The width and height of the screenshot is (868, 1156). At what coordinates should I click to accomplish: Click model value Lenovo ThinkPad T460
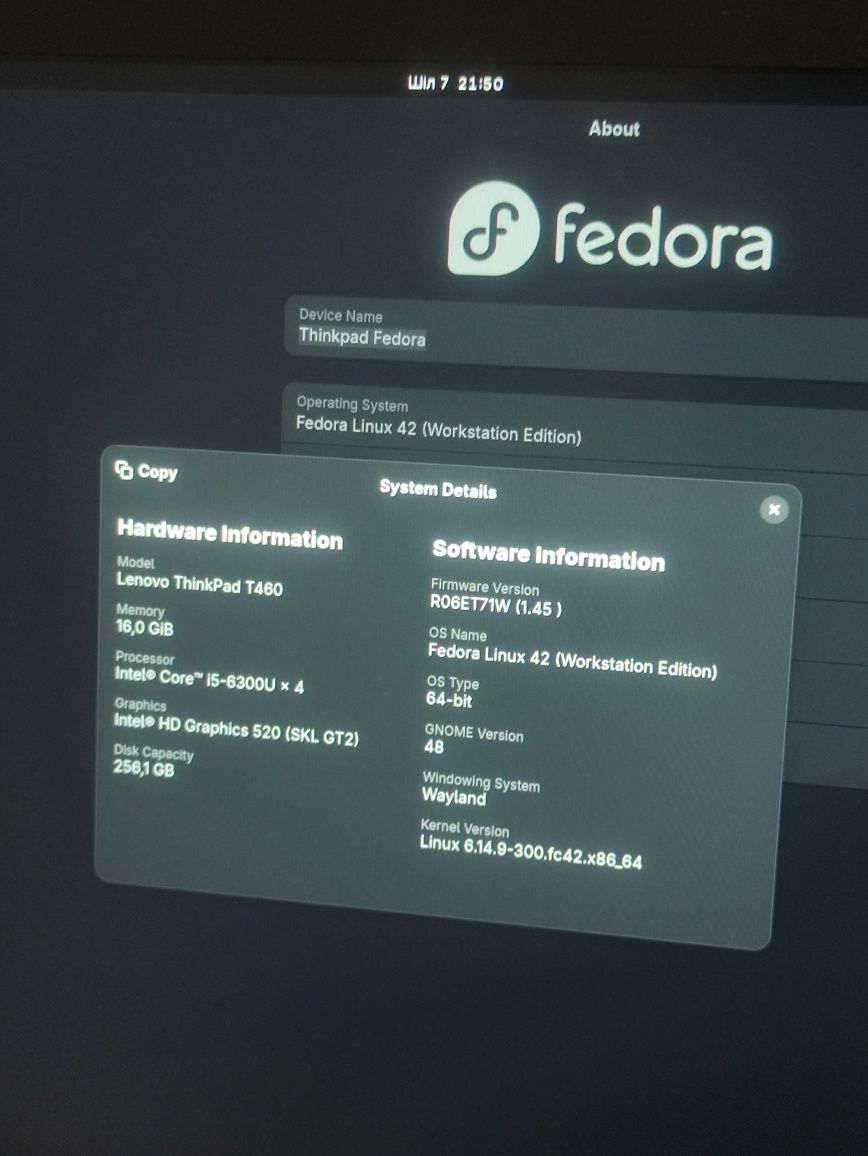(x=199, y=585)
